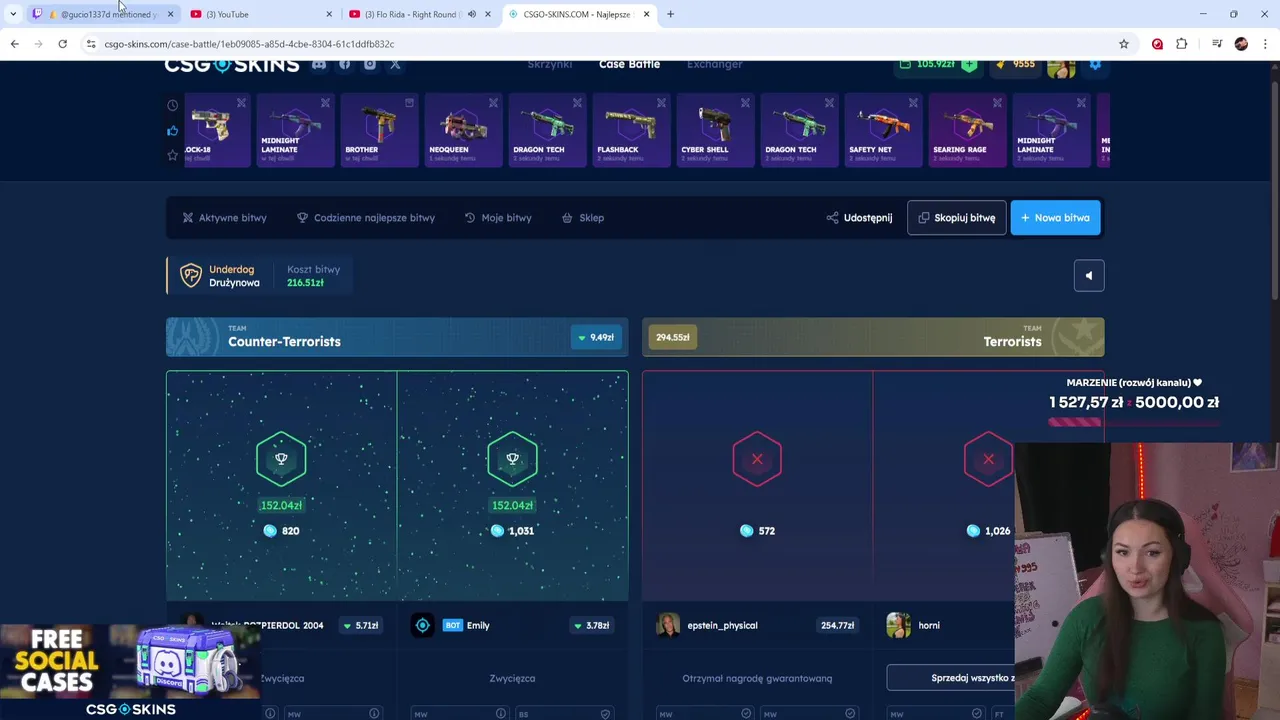This screenshot has height=720, width=1280.
Task: Open browser tab search dropdown arrow
Action: tap(13, 14)
